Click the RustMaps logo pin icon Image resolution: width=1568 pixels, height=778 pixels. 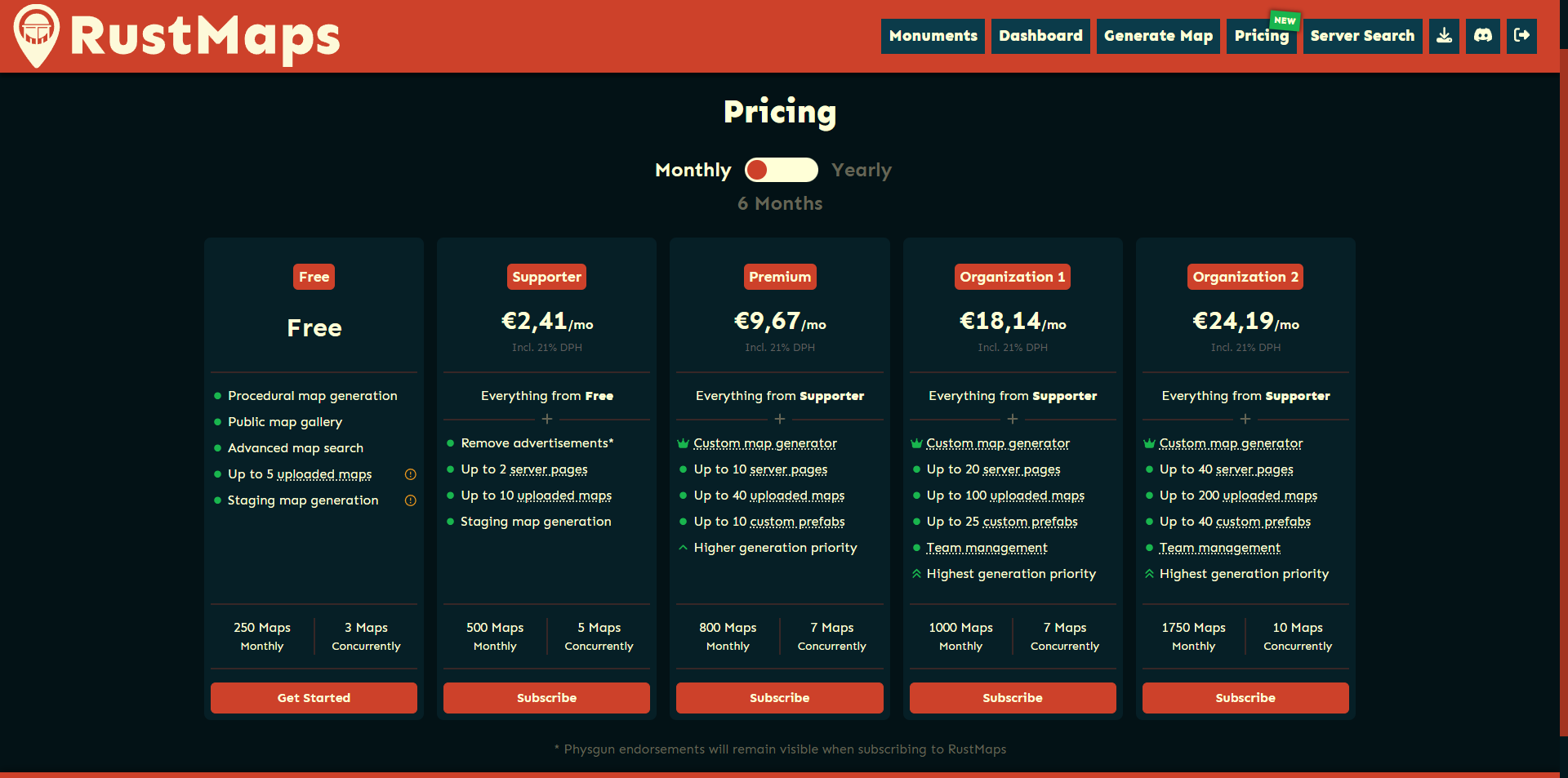pyautogui.click(x=37, y=35)
